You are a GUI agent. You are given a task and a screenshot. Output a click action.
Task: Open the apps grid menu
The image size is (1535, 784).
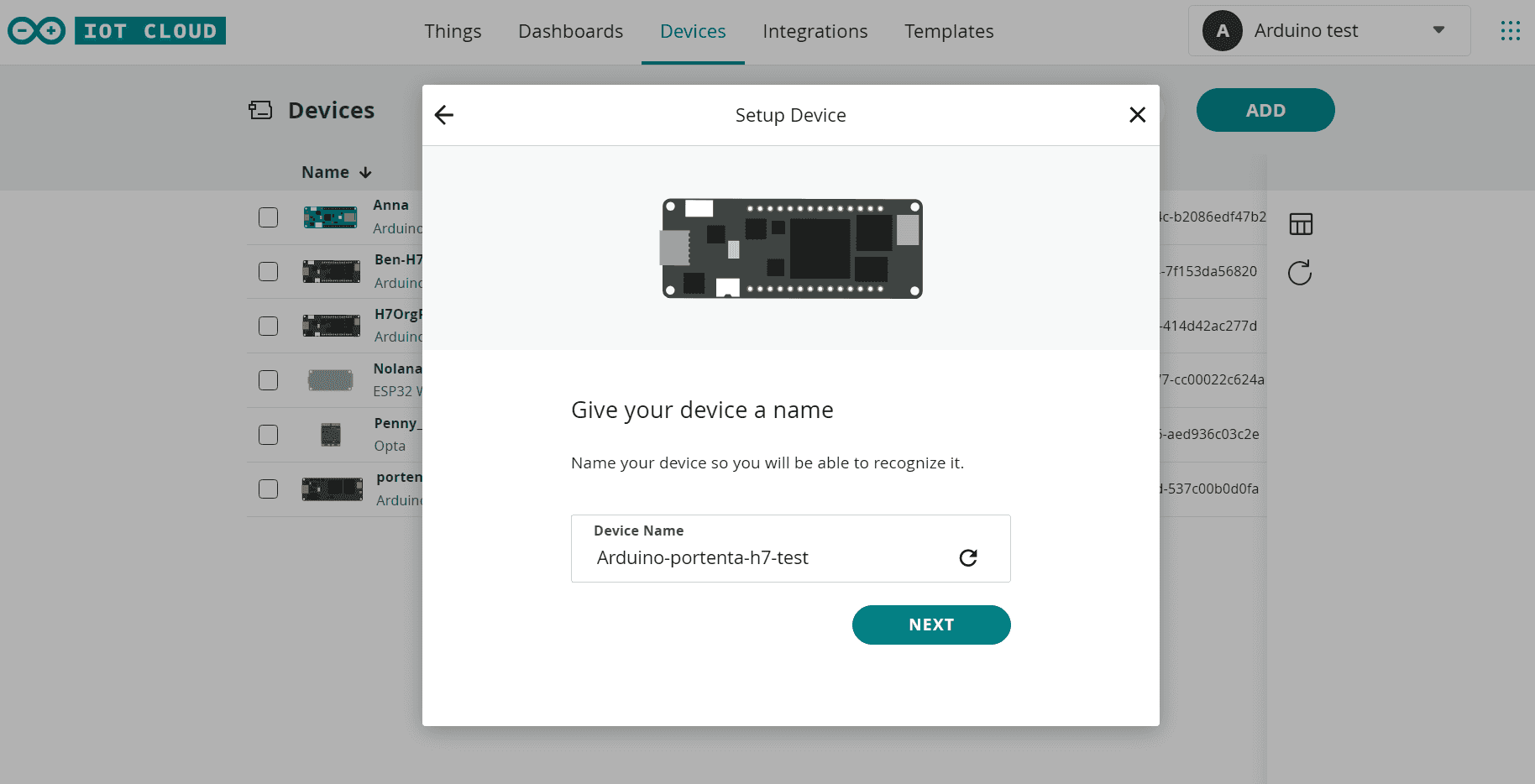click(x=1510, y=31)
